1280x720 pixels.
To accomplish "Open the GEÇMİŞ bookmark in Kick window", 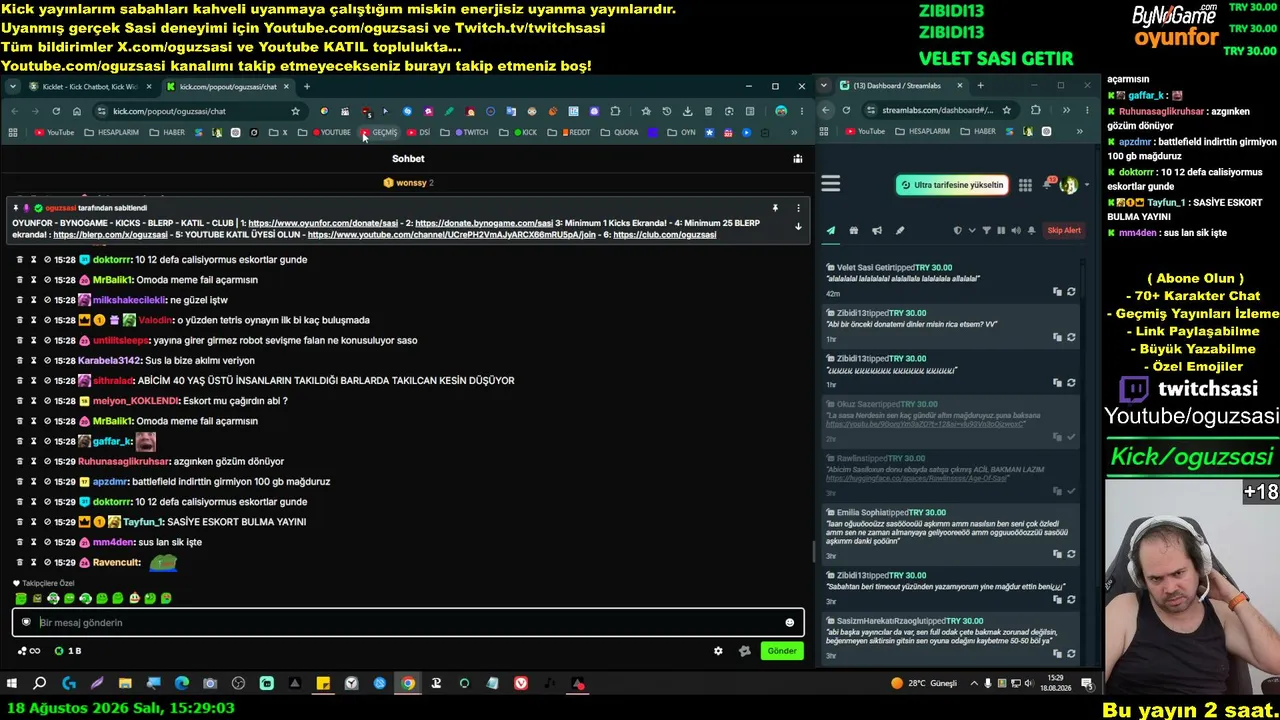I will (380, 132).
